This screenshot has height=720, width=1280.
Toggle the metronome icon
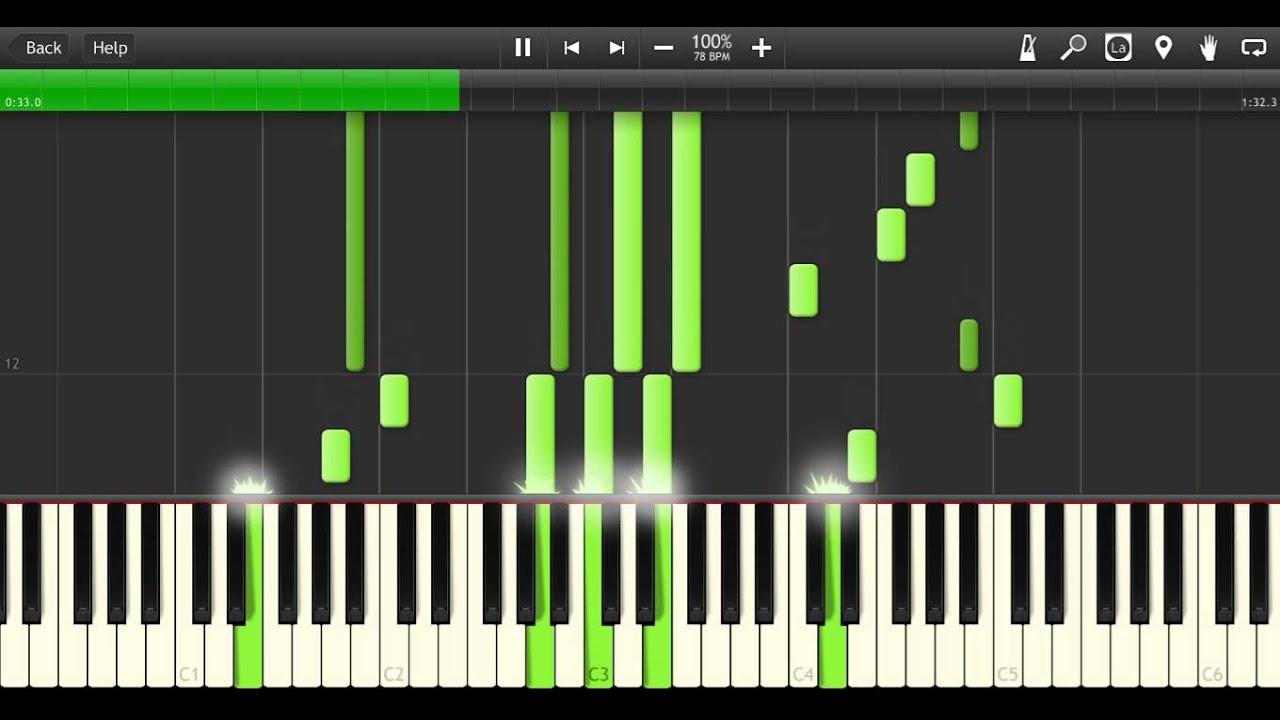(1028, 47)
